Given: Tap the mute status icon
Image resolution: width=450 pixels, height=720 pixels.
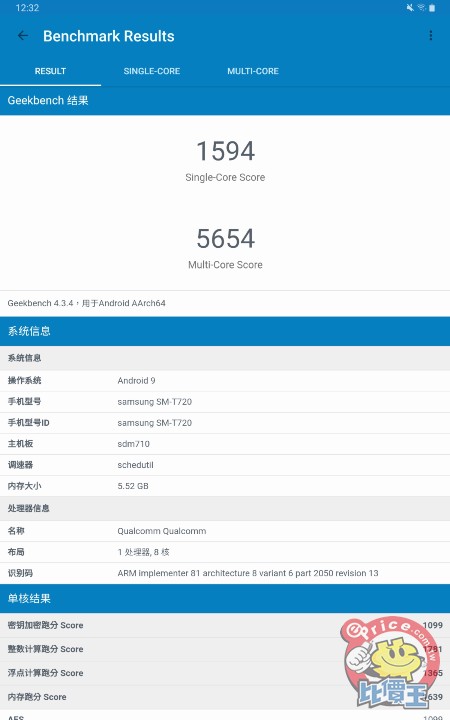Looking at the screenshot, I should pos(410,8).
